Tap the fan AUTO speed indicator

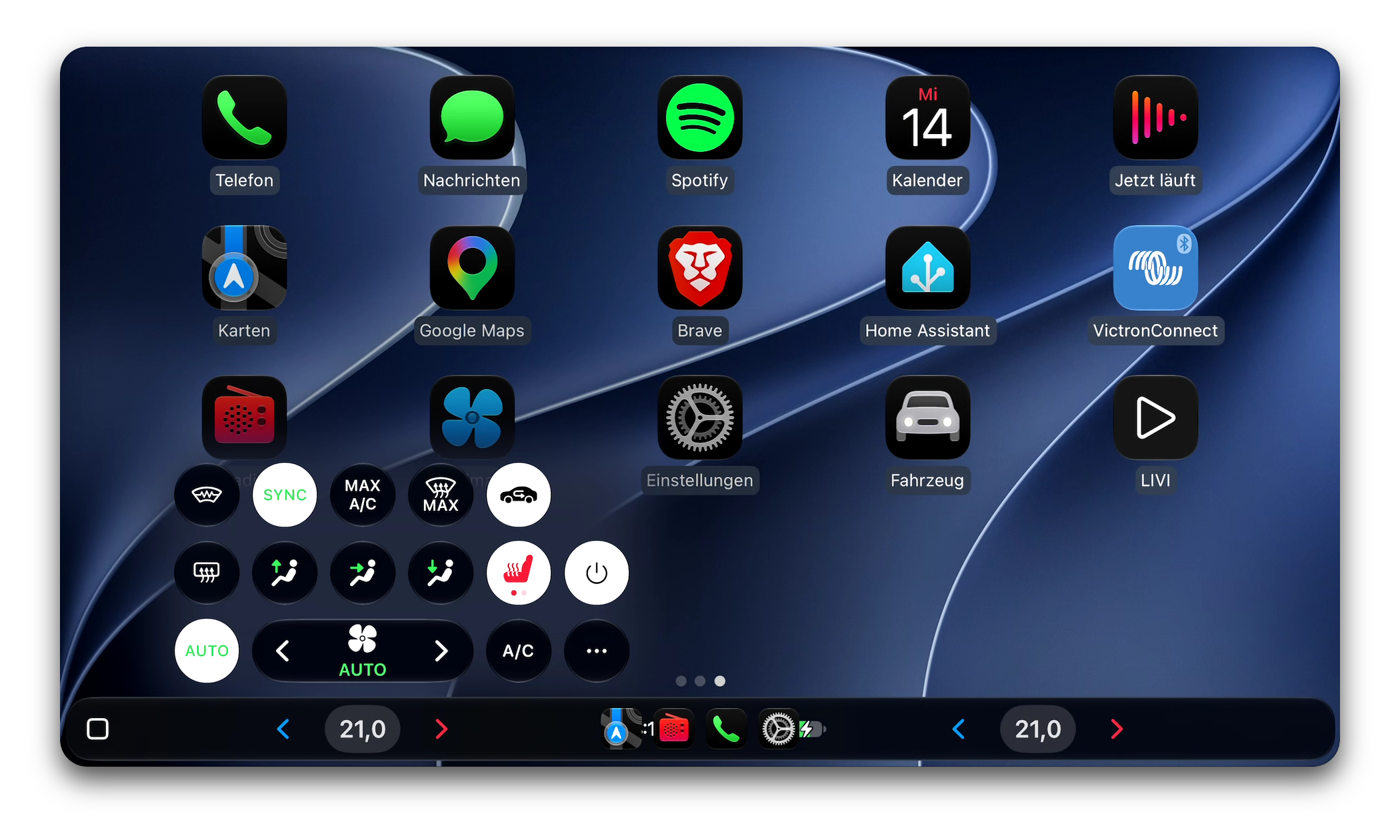tap(363, 651)
